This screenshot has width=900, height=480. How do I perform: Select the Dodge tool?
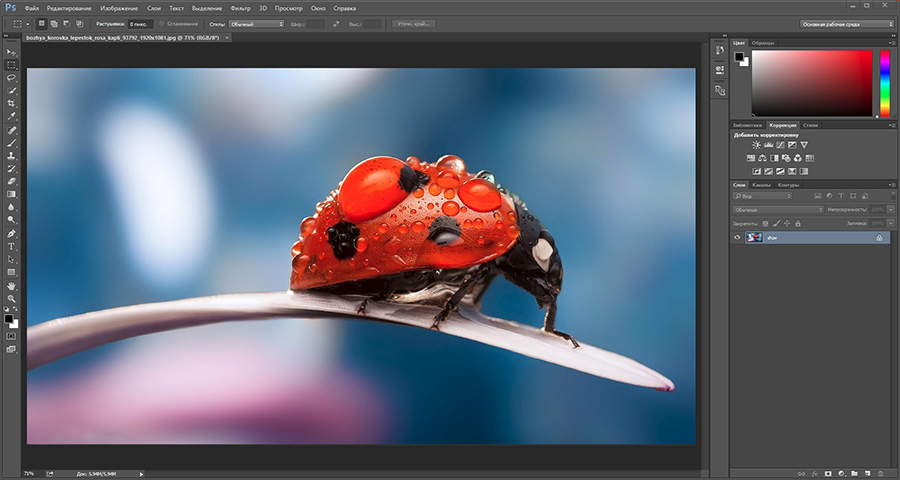(x=11, y=220)
